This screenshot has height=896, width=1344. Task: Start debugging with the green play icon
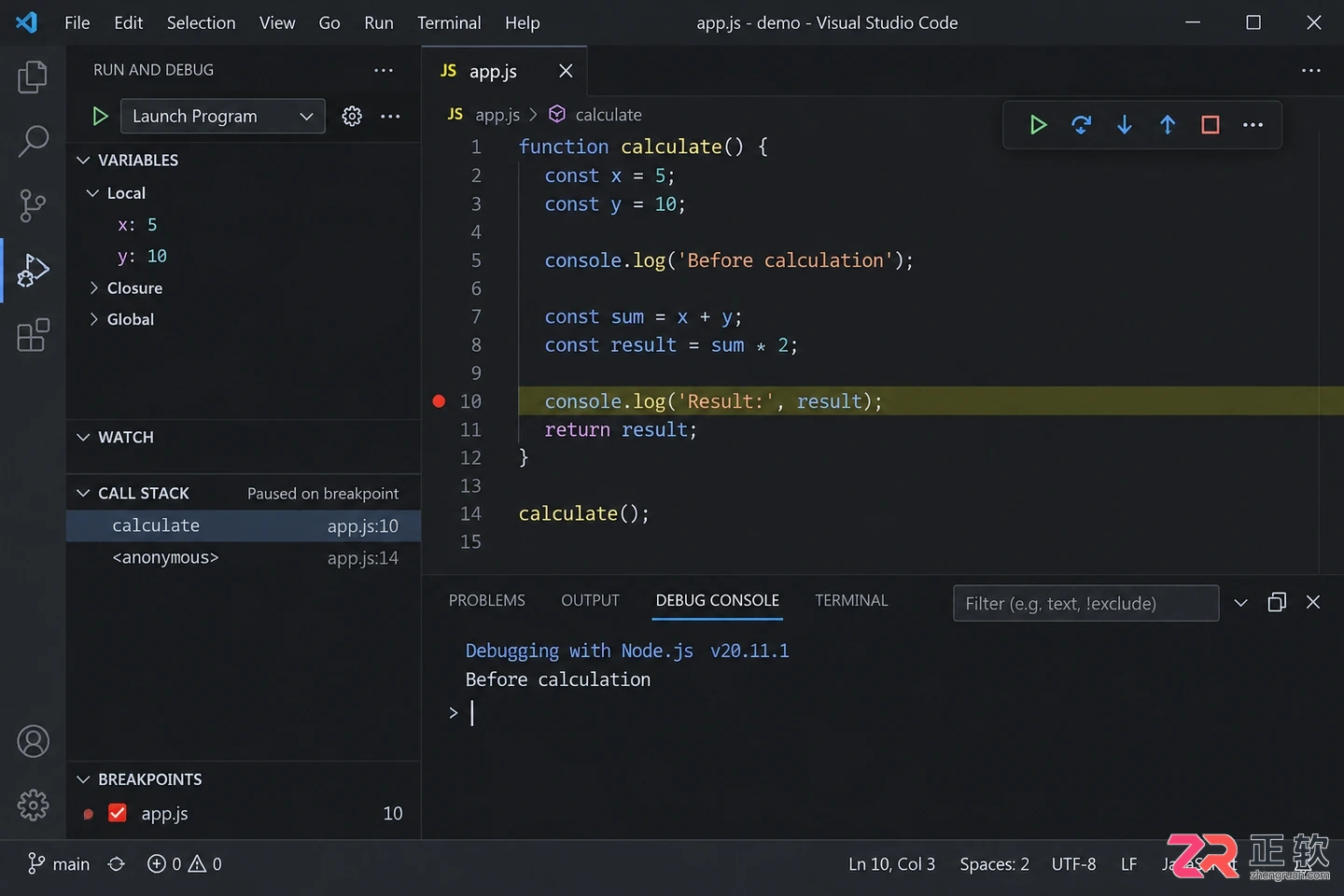pos(100,116)
